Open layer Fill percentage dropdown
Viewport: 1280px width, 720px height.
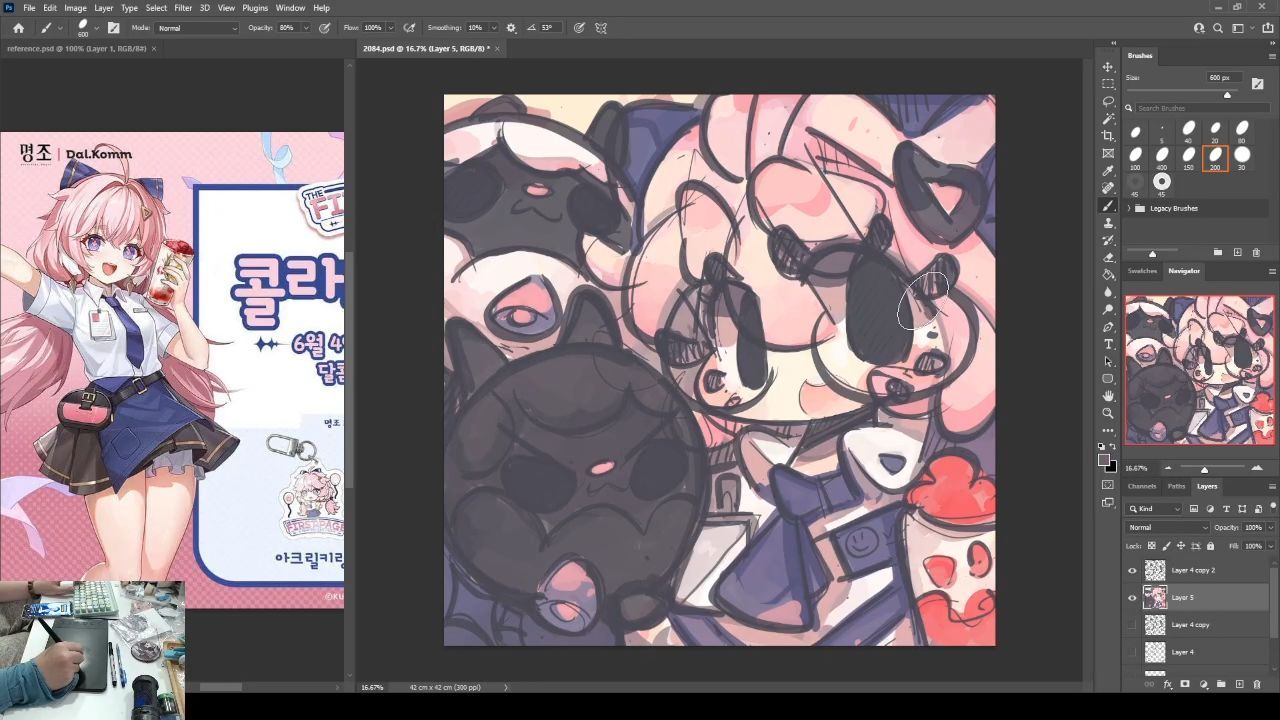coord(1271,546)
